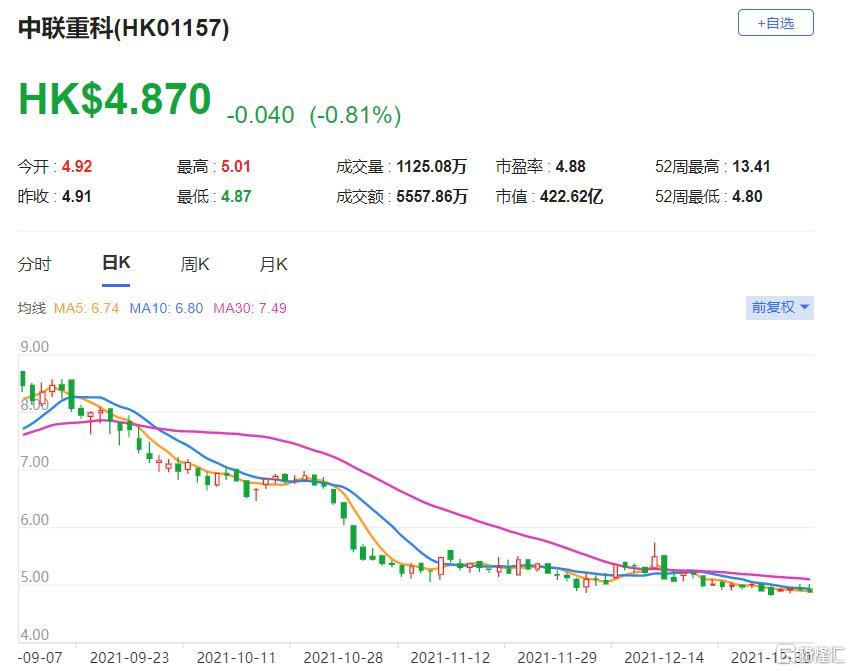Click the 2021-11-12 date axis label

450,657
